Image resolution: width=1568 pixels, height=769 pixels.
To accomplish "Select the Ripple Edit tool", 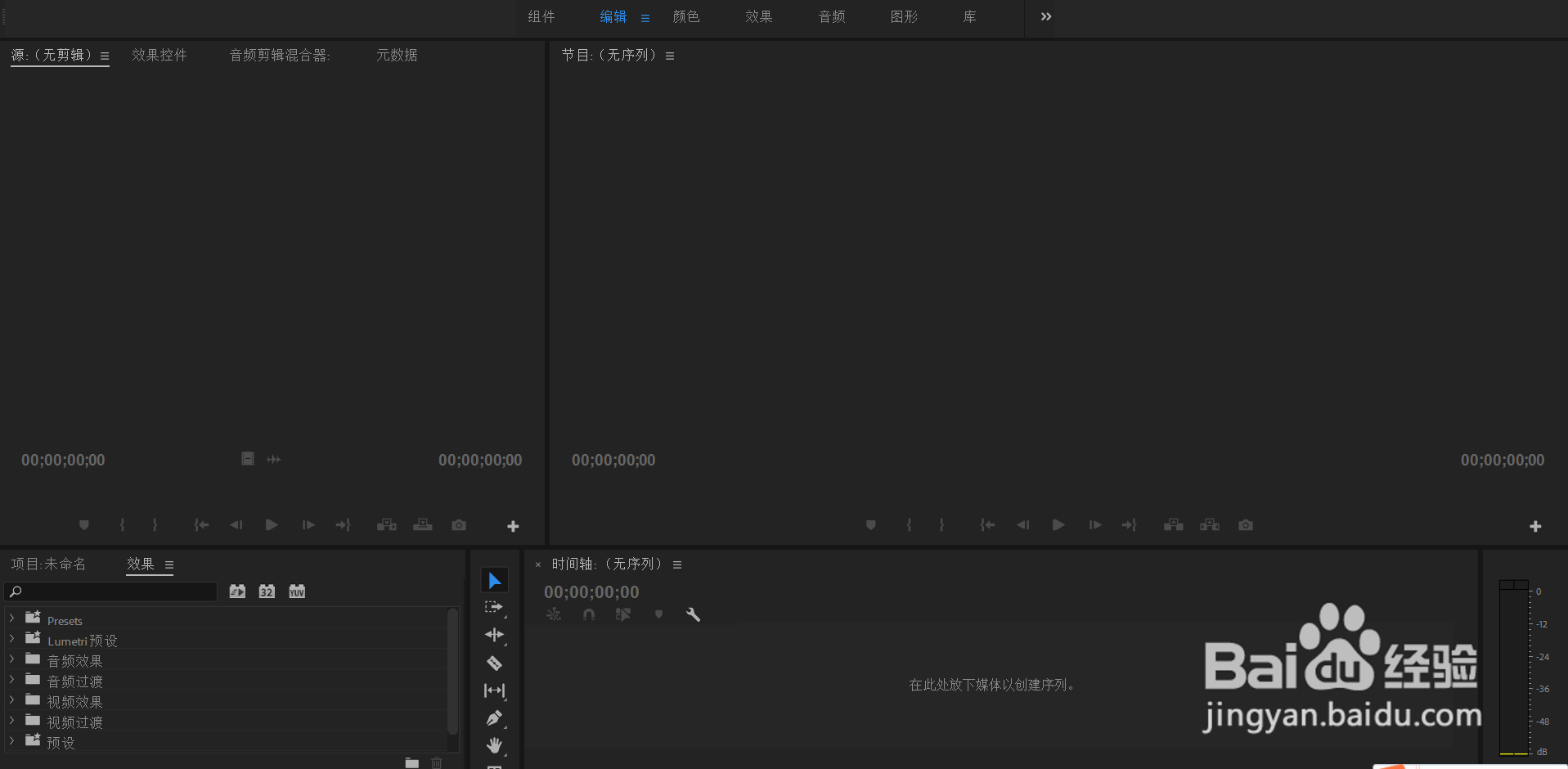I will tap(494, 634).
